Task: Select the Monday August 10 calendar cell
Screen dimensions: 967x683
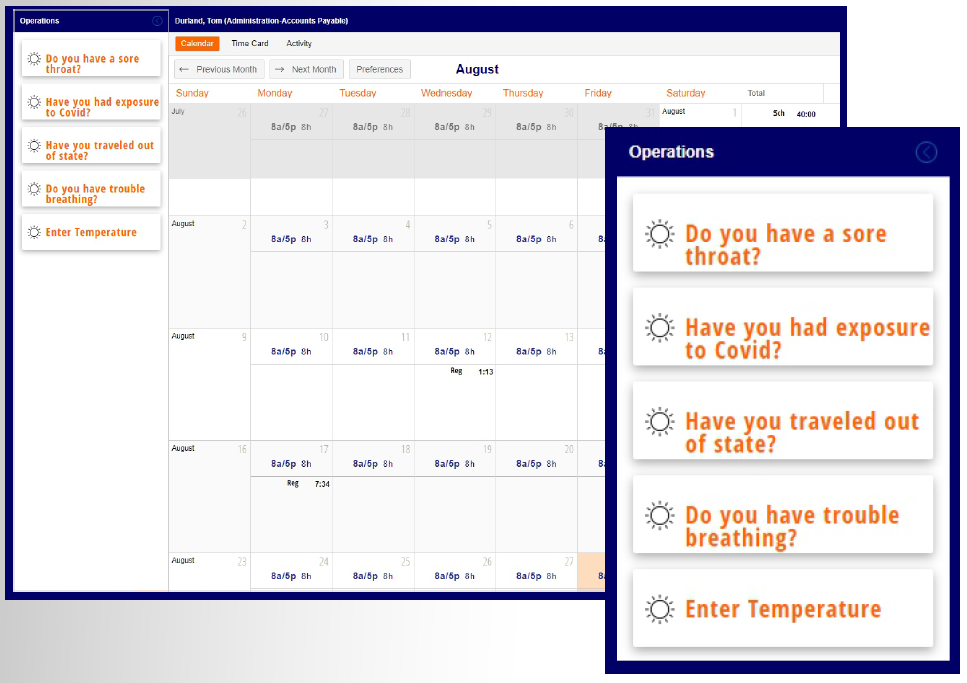Action: point(291,384)
